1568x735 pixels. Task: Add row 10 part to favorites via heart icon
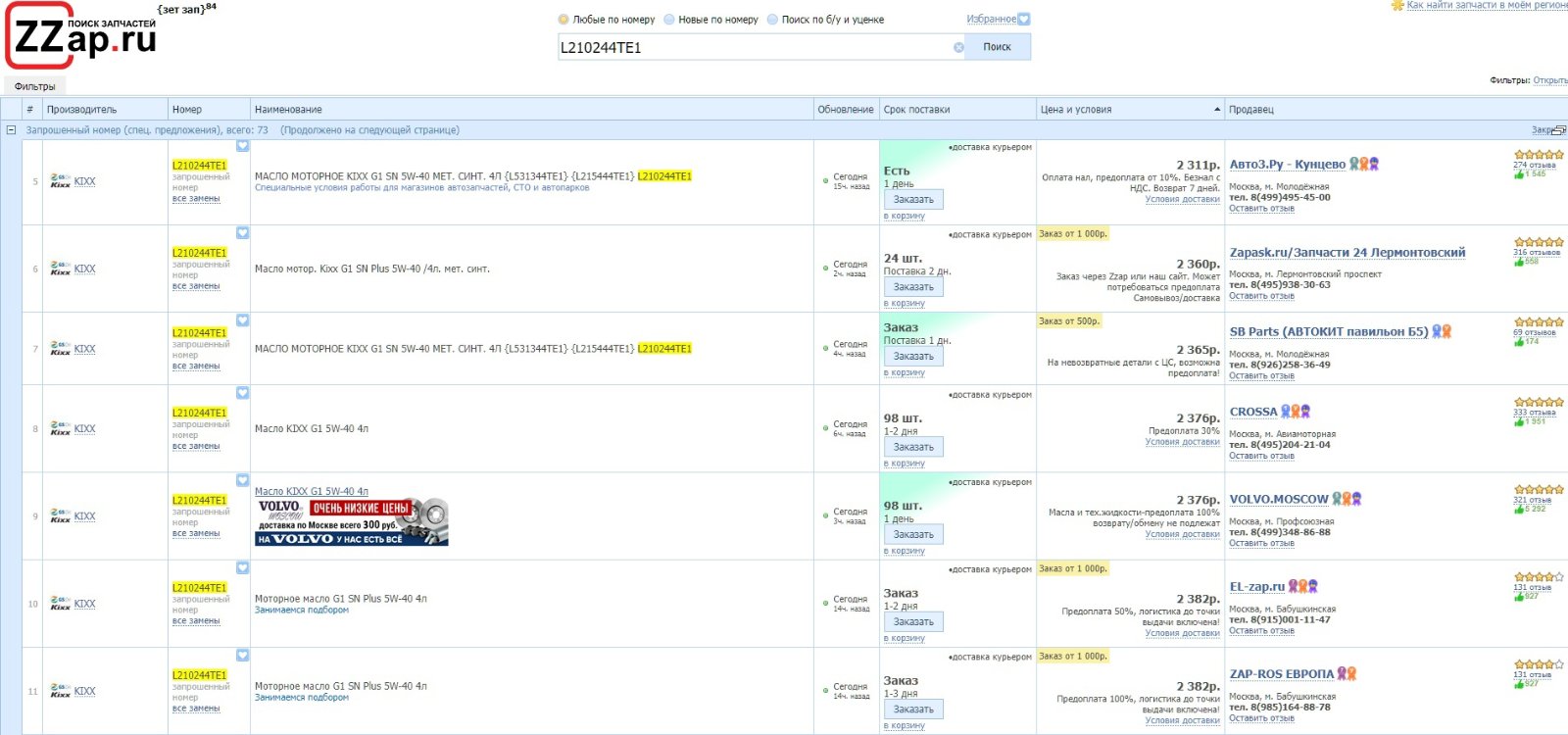[242, 567]
